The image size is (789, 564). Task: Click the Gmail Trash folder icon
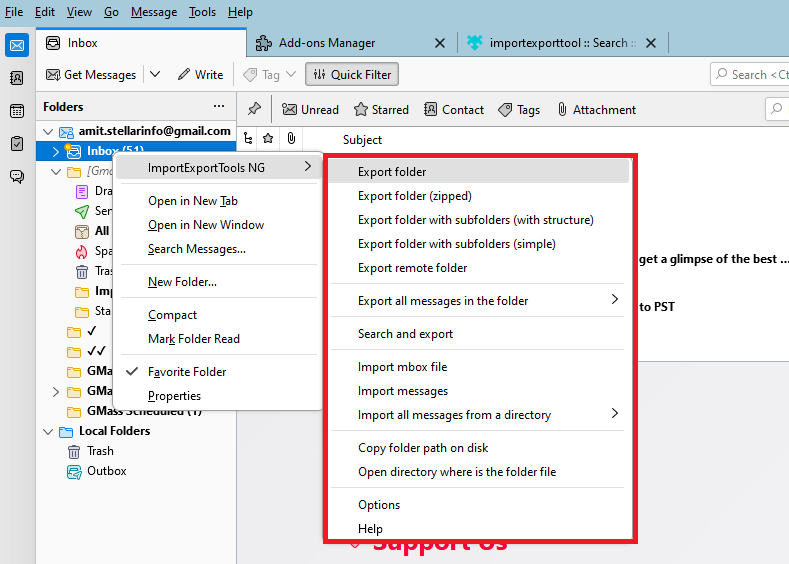click(82, 272)
